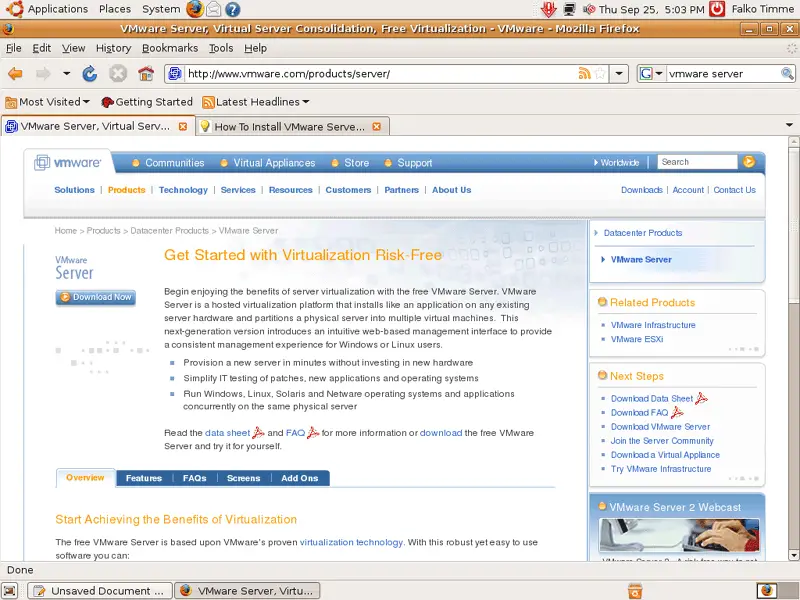This screenshot has height=600, width=800.
Task: Click the vertical scrollbar down arrow
Action: (x=793, y=556)
